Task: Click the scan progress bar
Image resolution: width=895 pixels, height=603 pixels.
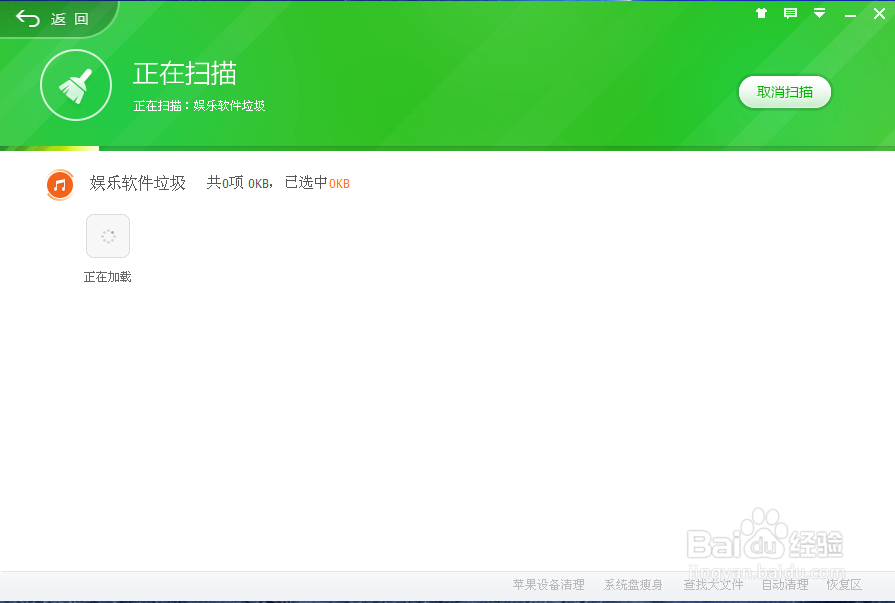Action: 448,148
